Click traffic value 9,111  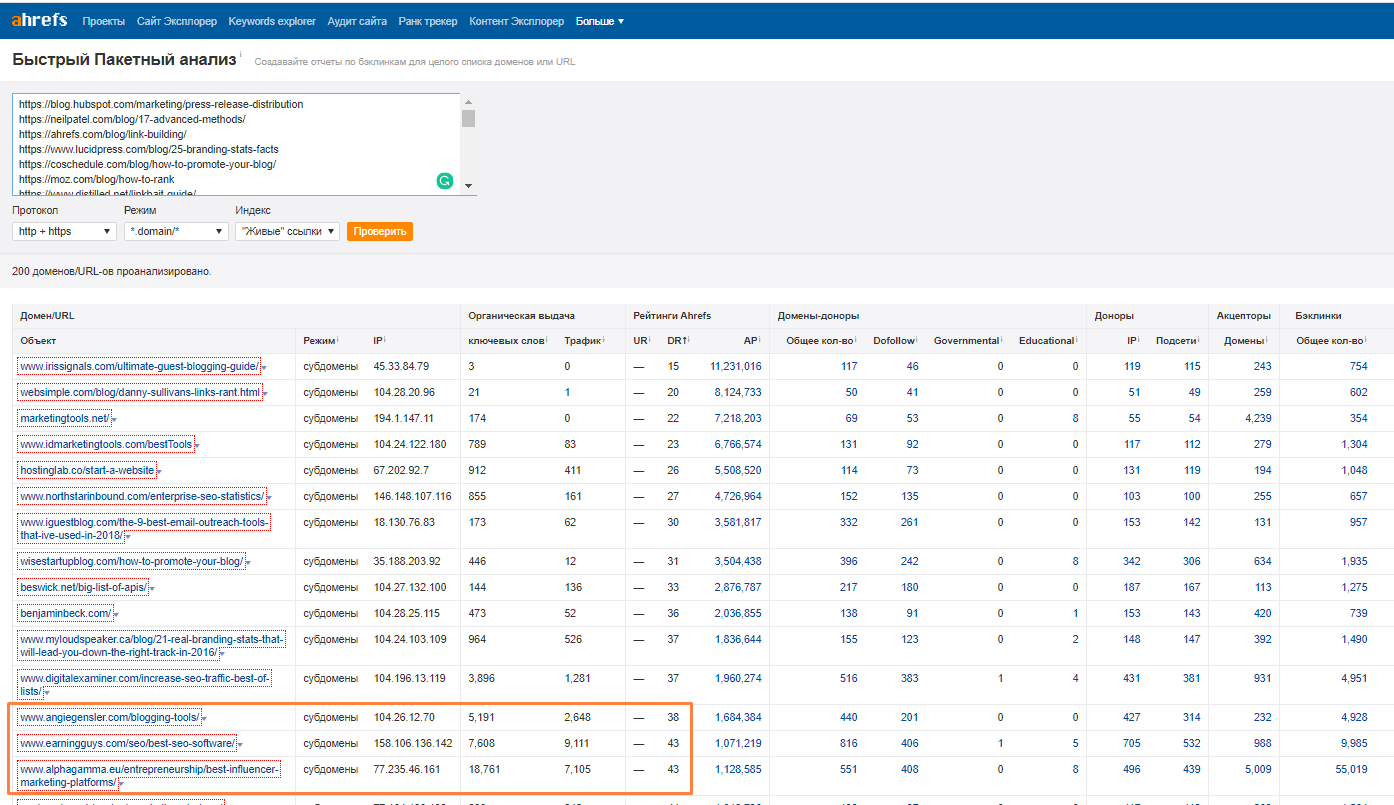[x=578, y=744]
